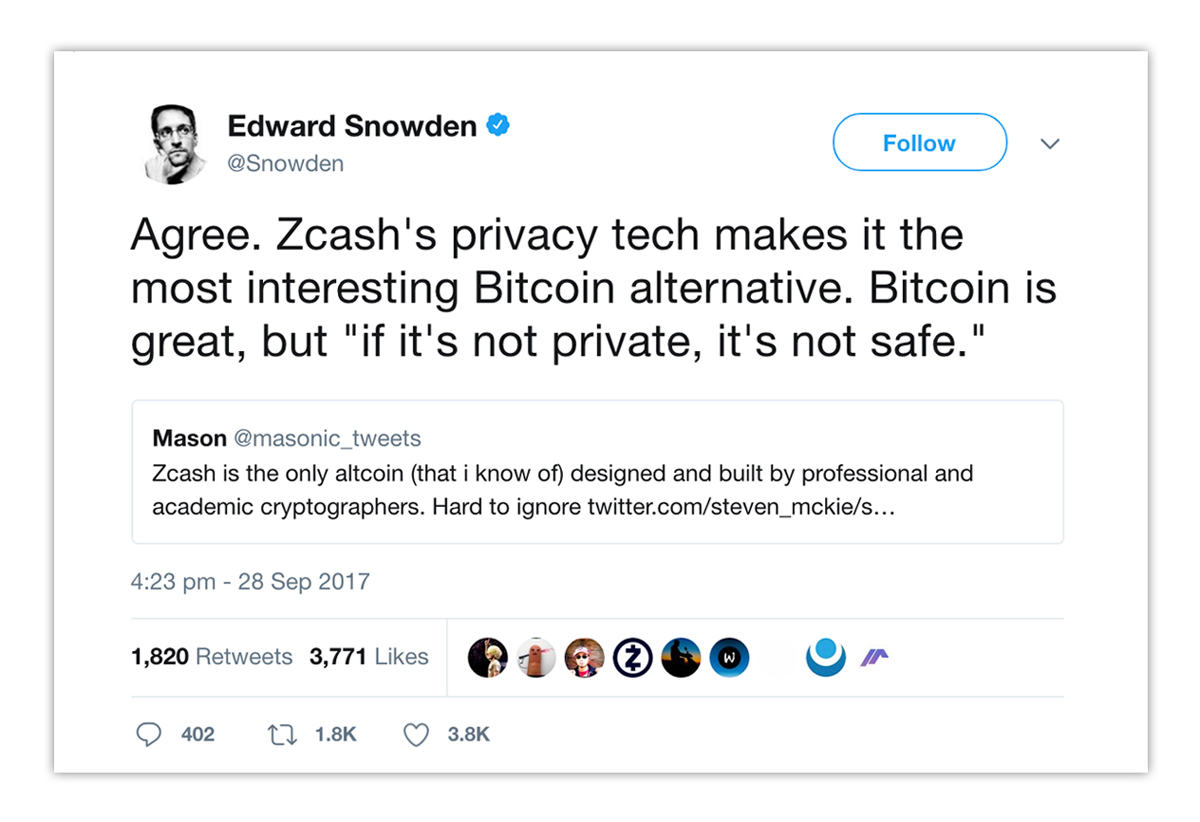Click the @masonic_tweets handle

327,438
